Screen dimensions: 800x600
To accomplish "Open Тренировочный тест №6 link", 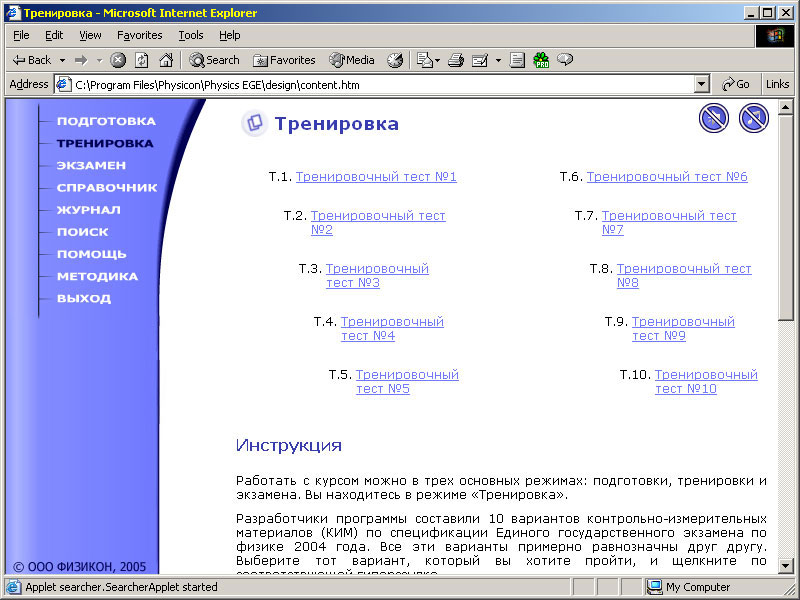I will [x=667, y=177].
